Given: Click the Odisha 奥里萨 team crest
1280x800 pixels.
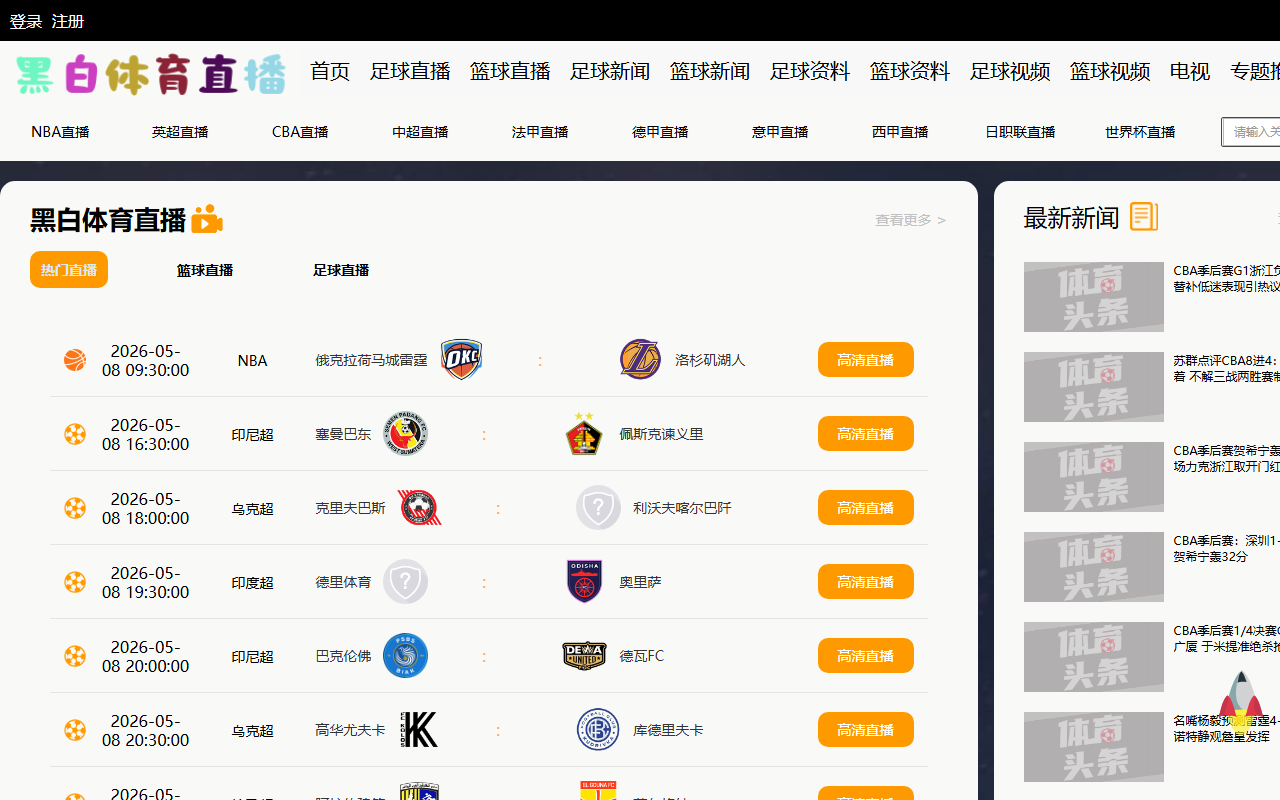Looking at the screenshot, I should (x=584, y=582).
